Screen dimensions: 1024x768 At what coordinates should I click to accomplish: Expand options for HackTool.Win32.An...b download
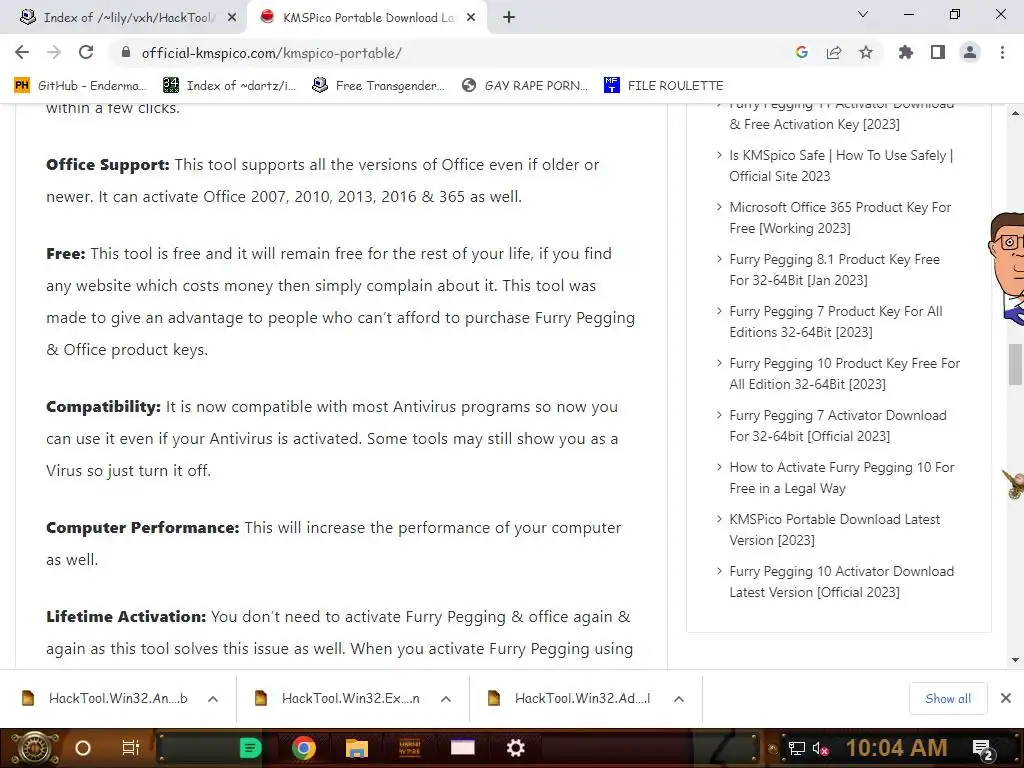point(213,699)
